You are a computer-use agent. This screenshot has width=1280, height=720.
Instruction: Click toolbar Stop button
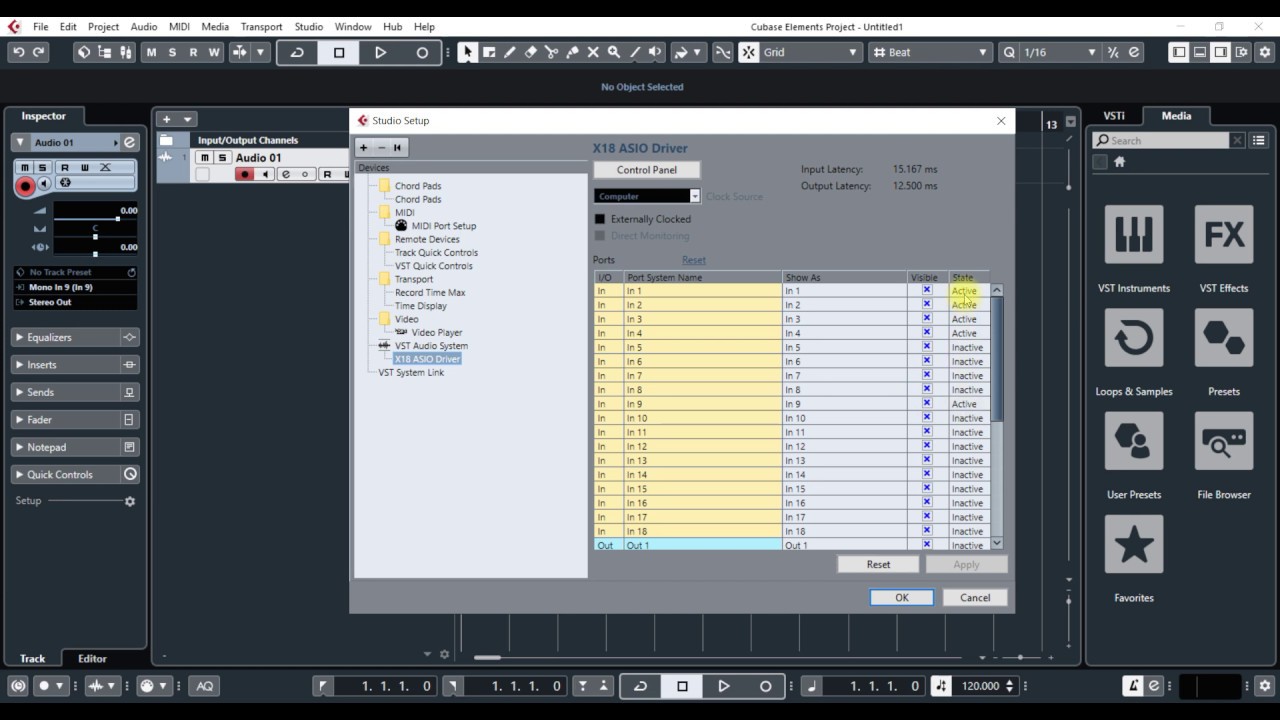(339, 52)
